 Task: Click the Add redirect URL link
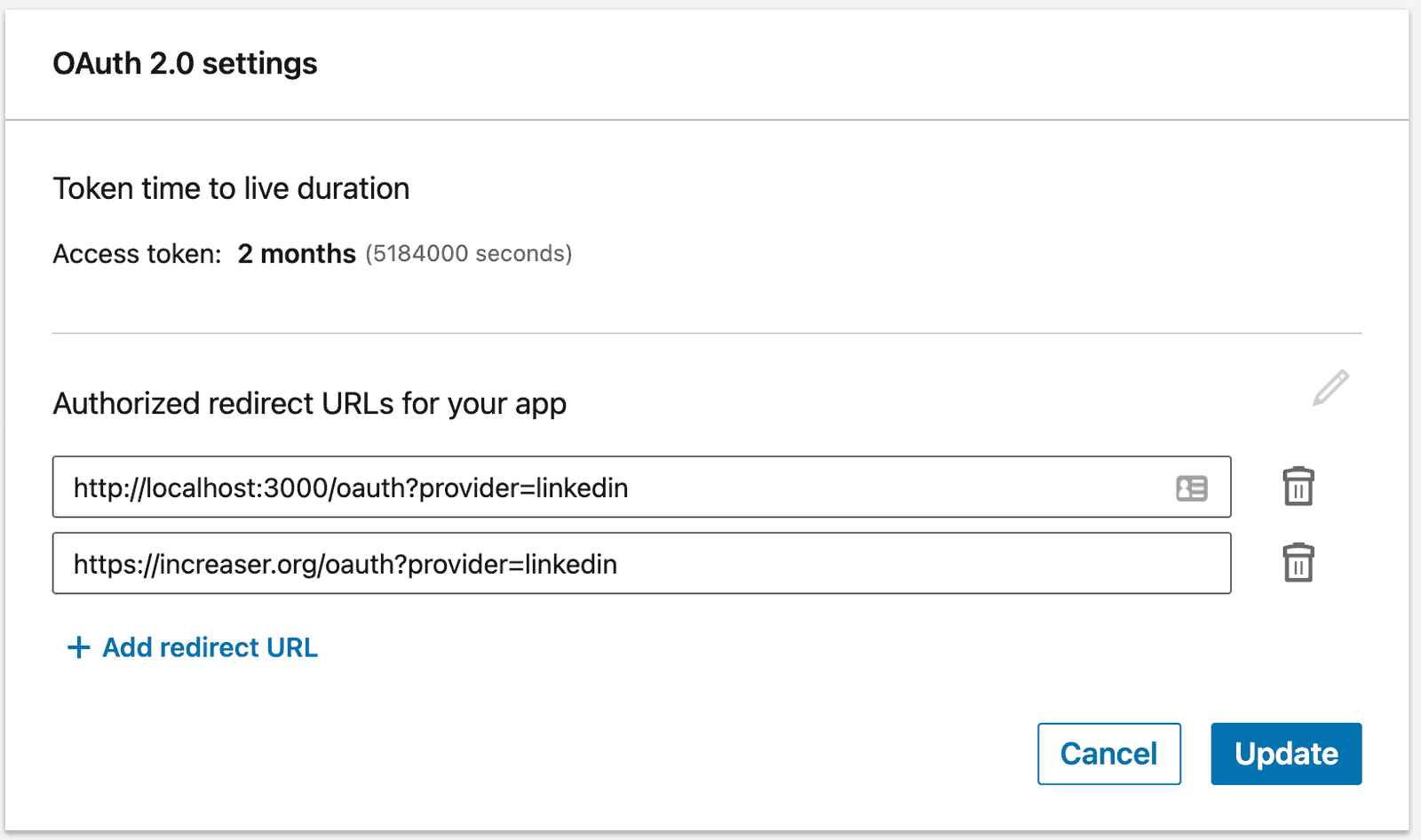pyautogui.click(x=210, y=647)
